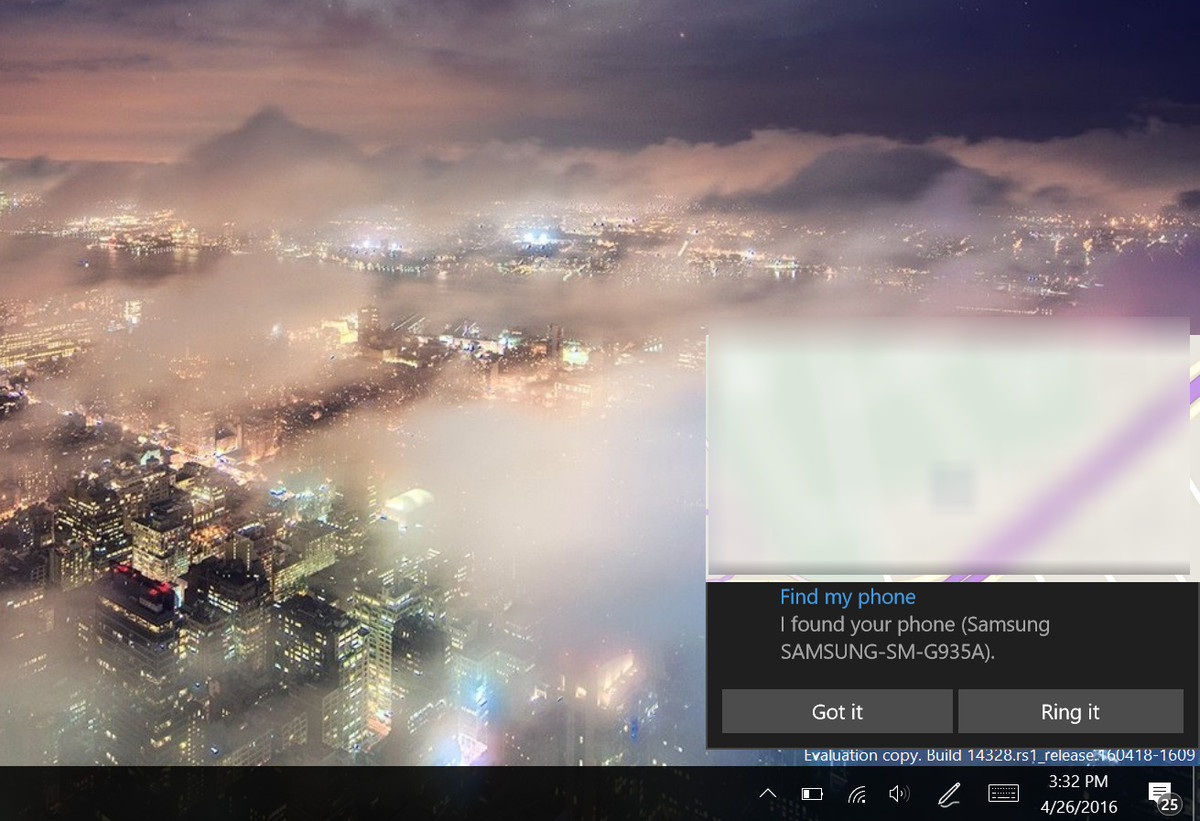The image size is (1200, 821).
Task: Launch the Windows Ink Workspace pen icon
Action: pos(948,793)
